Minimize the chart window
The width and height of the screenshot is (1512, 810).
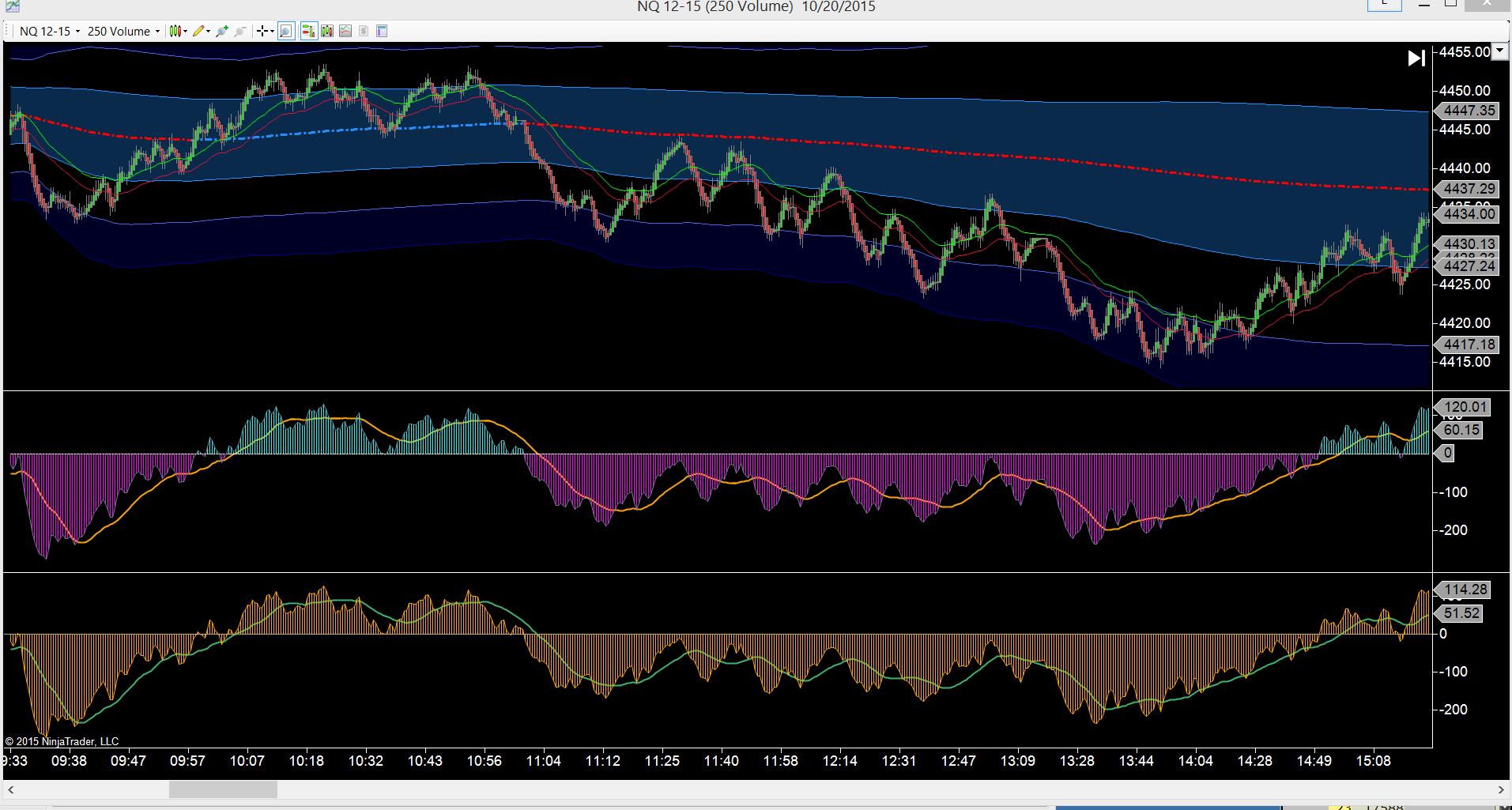coord(1424,5)
